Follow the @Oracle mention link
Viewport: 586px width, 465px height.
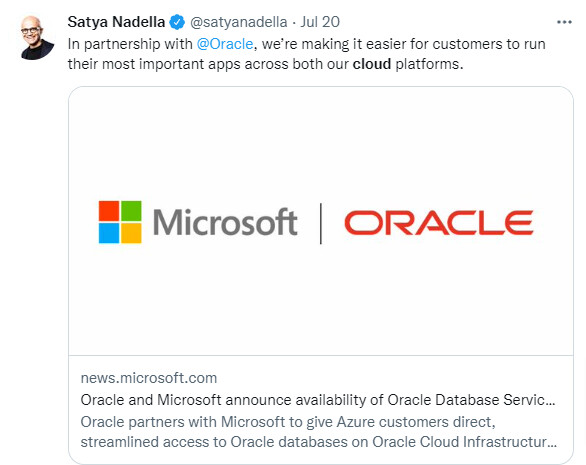pyautogui.click(x=225, y=44)
